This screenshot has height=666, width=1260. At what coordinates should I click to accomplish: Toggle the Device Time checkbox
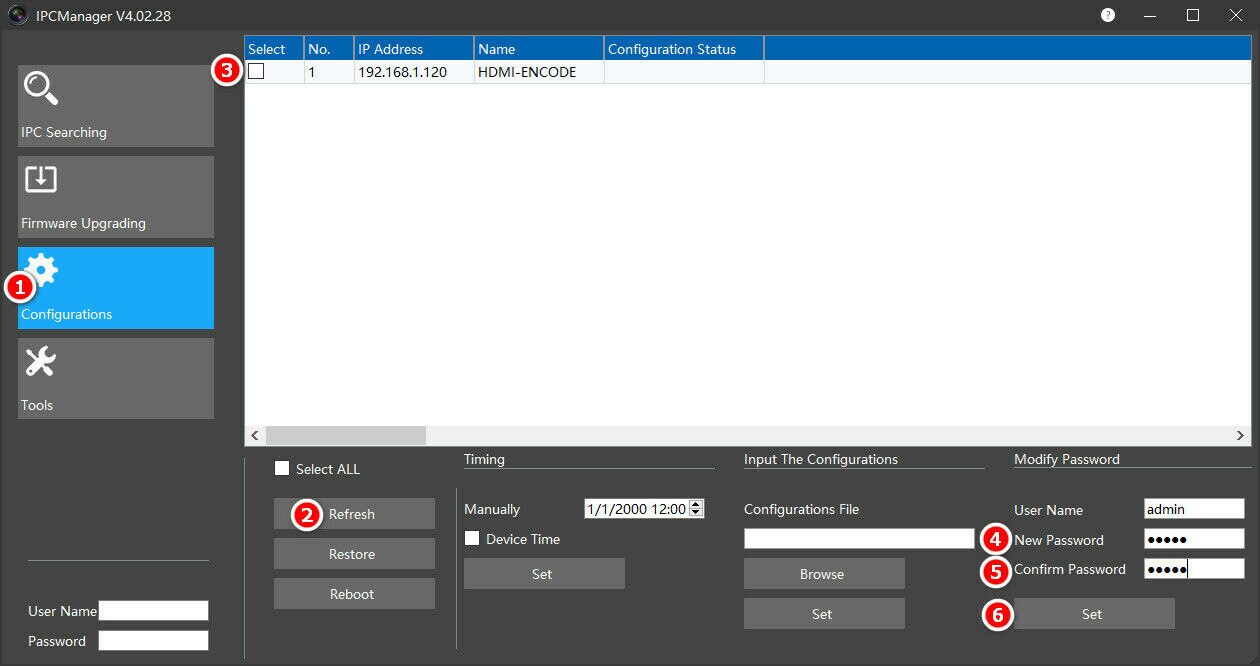(x=472, y=538)
